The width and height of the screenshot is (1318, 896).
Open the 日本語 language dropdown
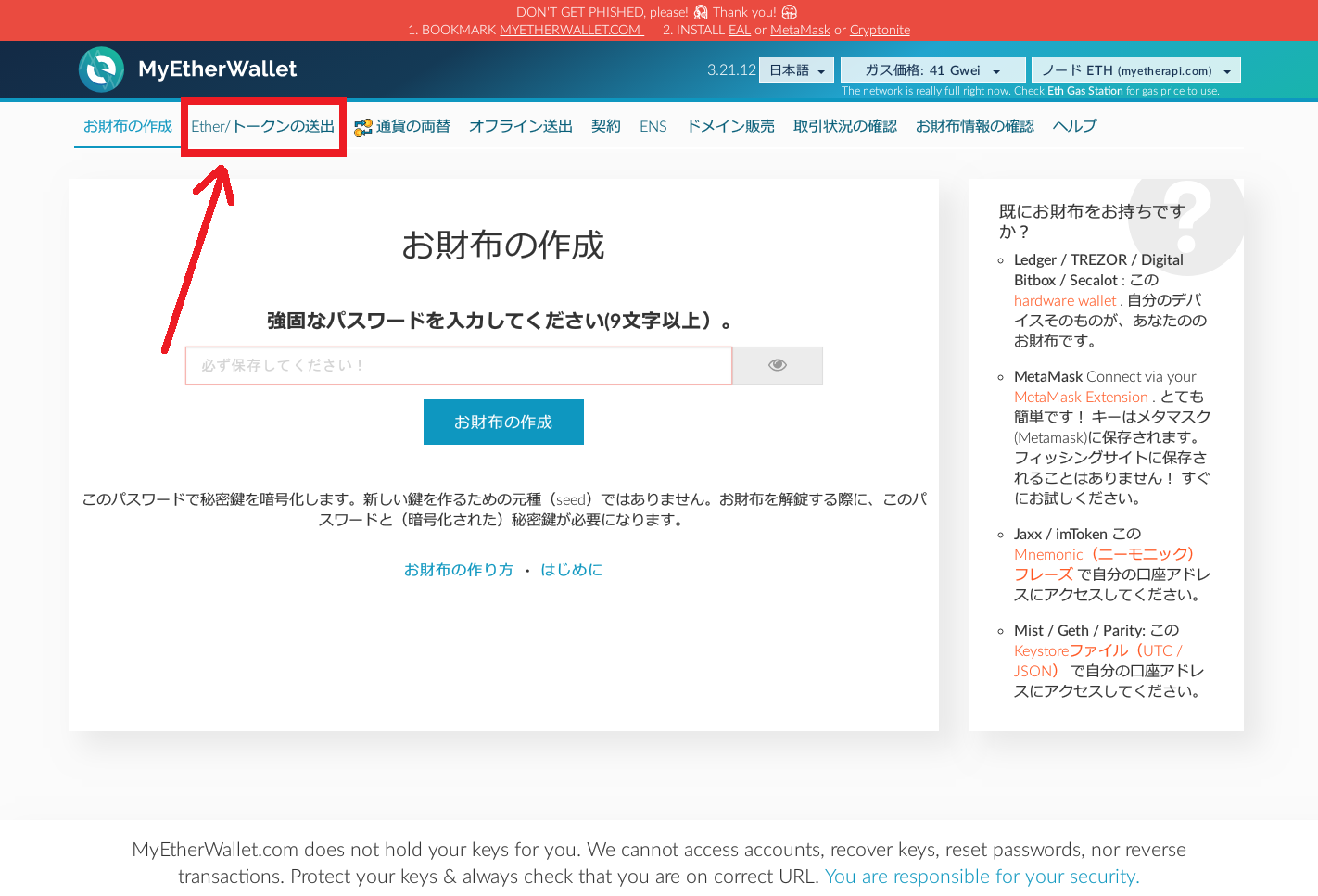click(795, 69)
